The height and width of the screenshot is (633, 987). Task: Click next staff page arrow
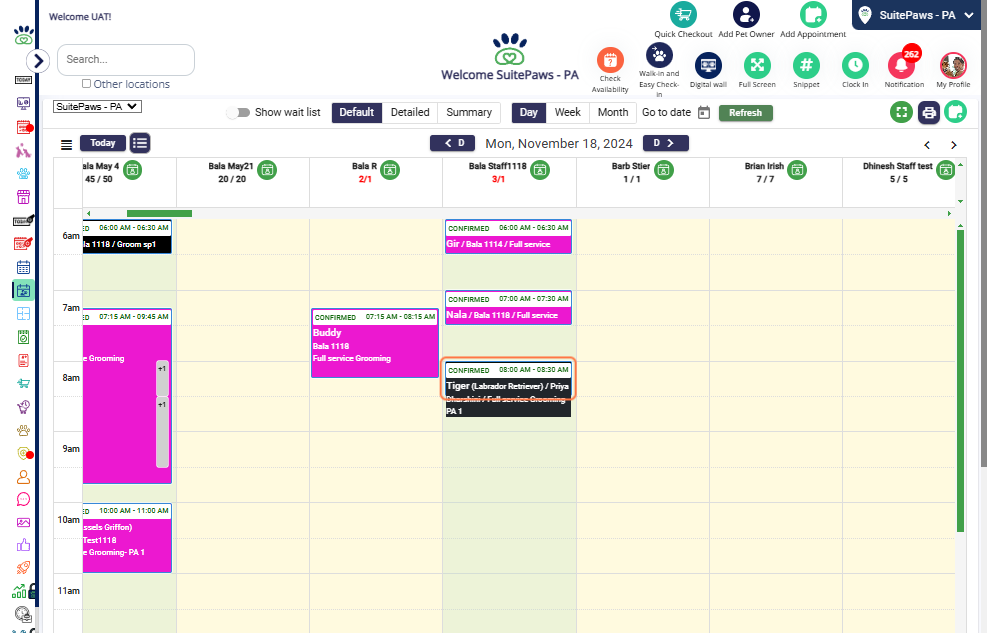[954, 145]
